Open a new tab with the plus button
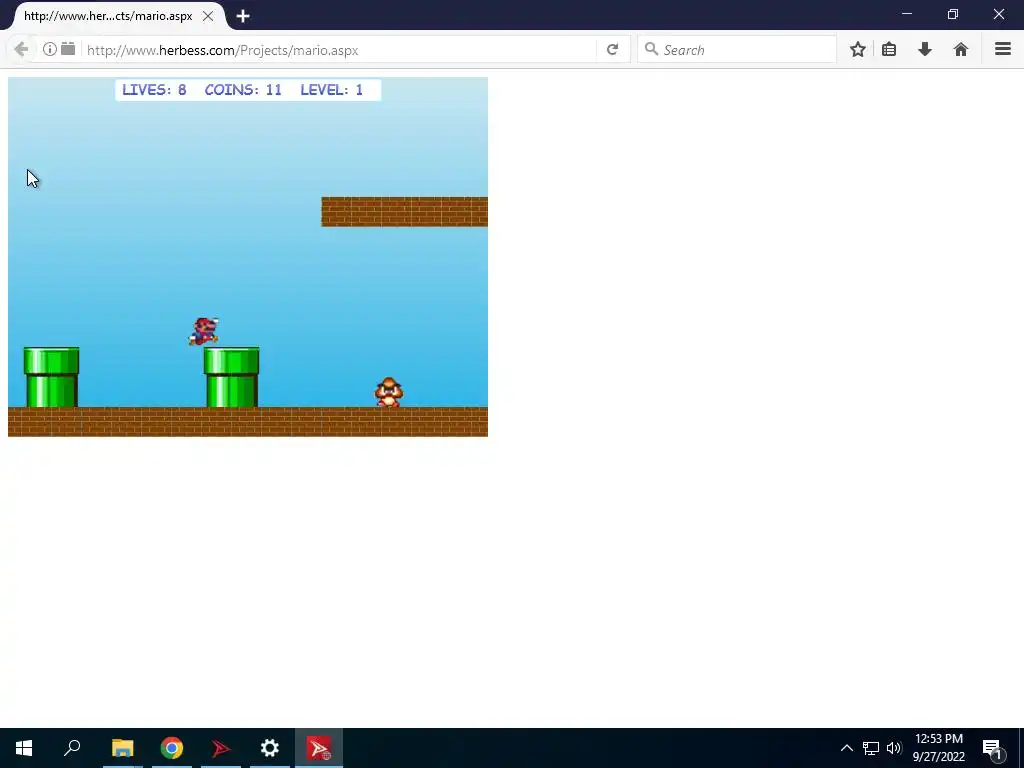Viewport: 1024px width, 768px height. (243, 16)
